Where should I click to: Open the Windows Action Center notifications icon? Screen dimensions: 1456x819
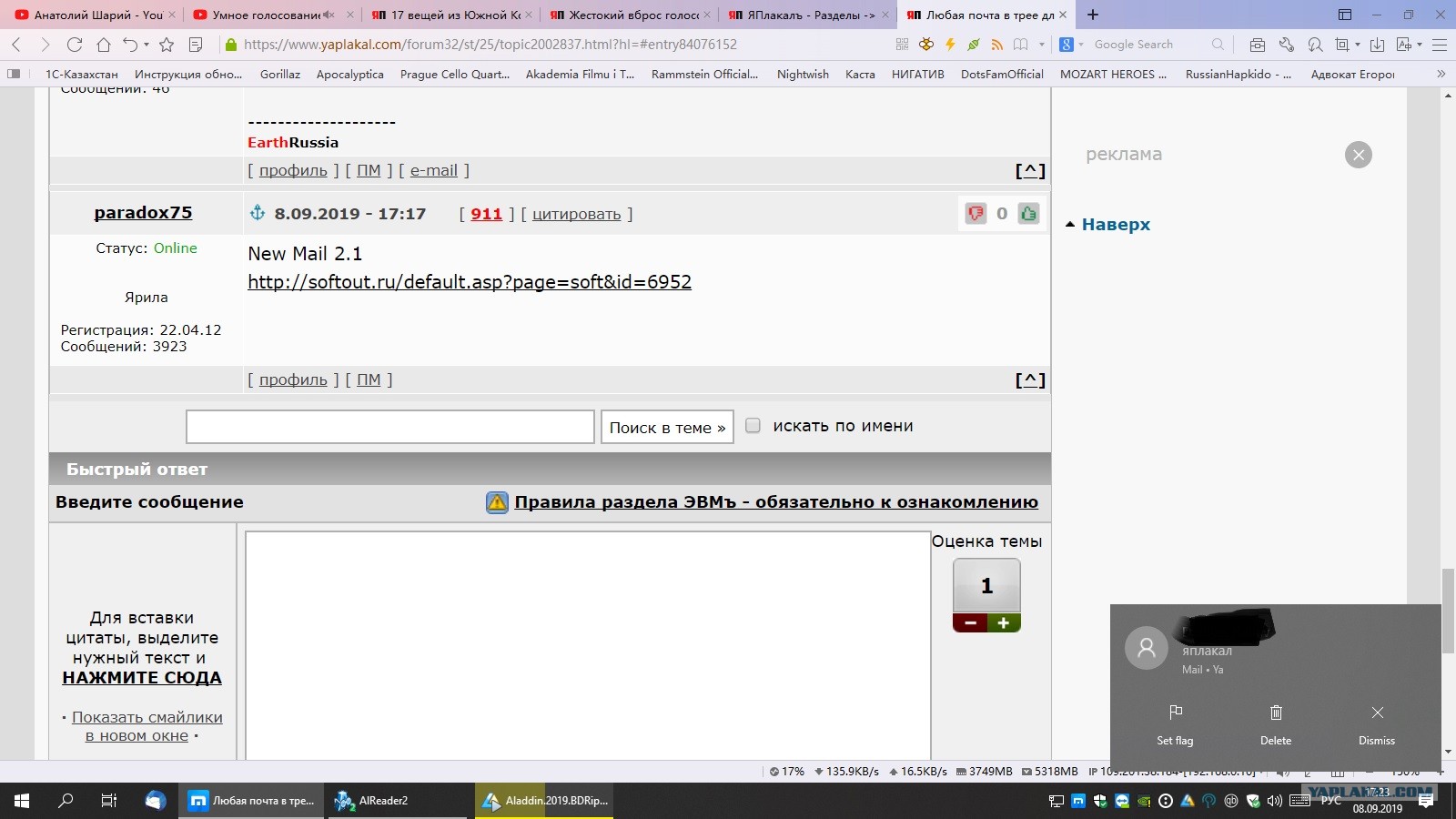click(x=1426, y=801)
